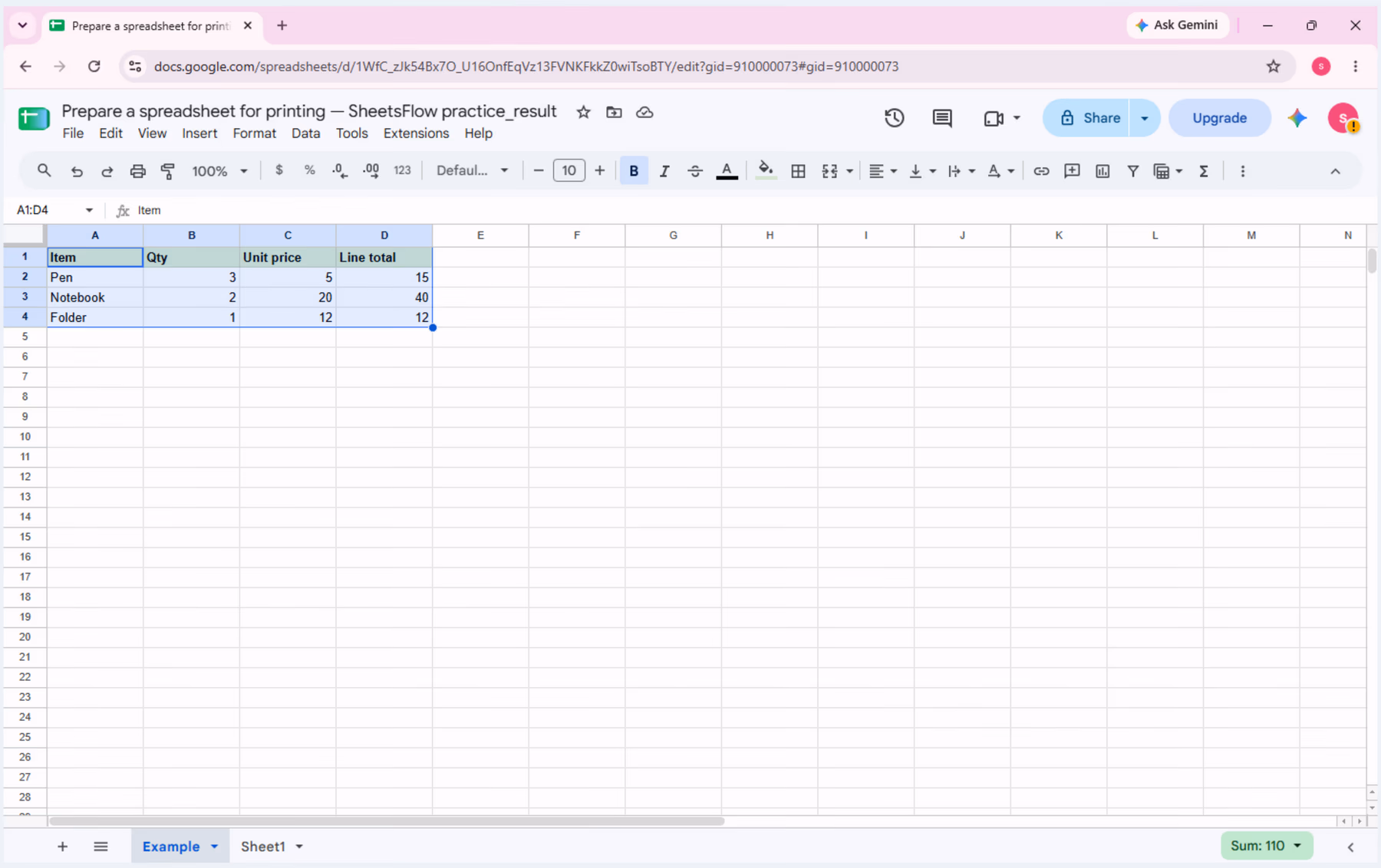The image size is (1381, 868).
Task: Decrease decimal places icon
Action: tap(340, 170)
